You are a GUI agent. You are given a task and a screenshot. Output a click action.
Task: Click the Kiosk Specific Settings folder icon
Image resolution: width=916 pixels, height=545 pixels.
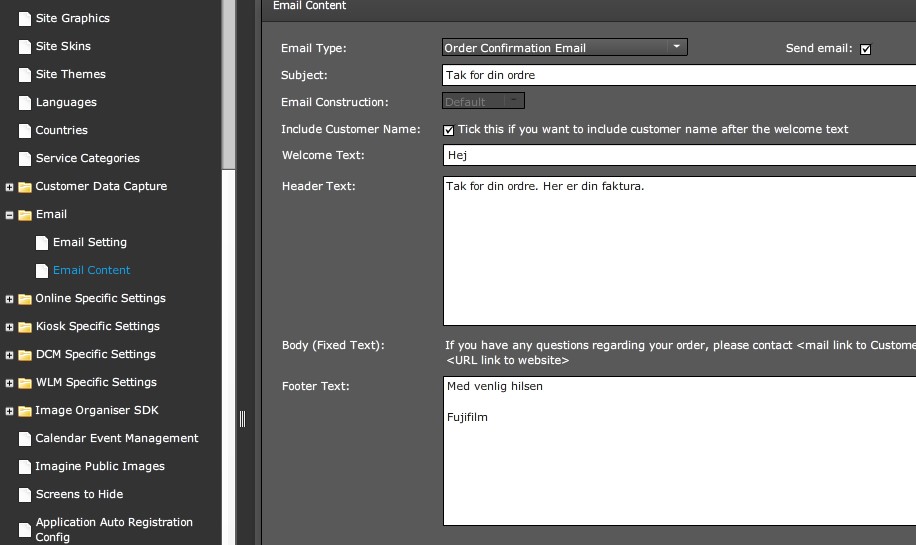pyautogui.click(x=25, y=327)
